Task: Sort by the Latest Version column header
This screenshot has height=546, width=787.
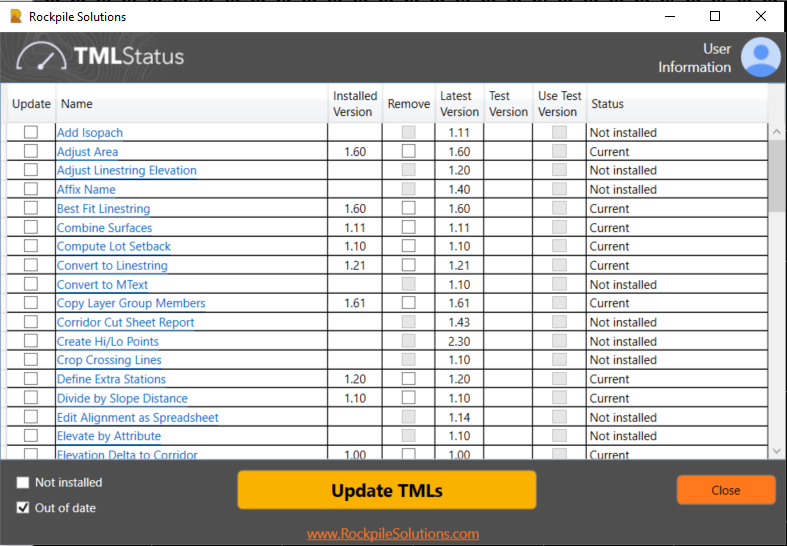Action: point(459,103)
